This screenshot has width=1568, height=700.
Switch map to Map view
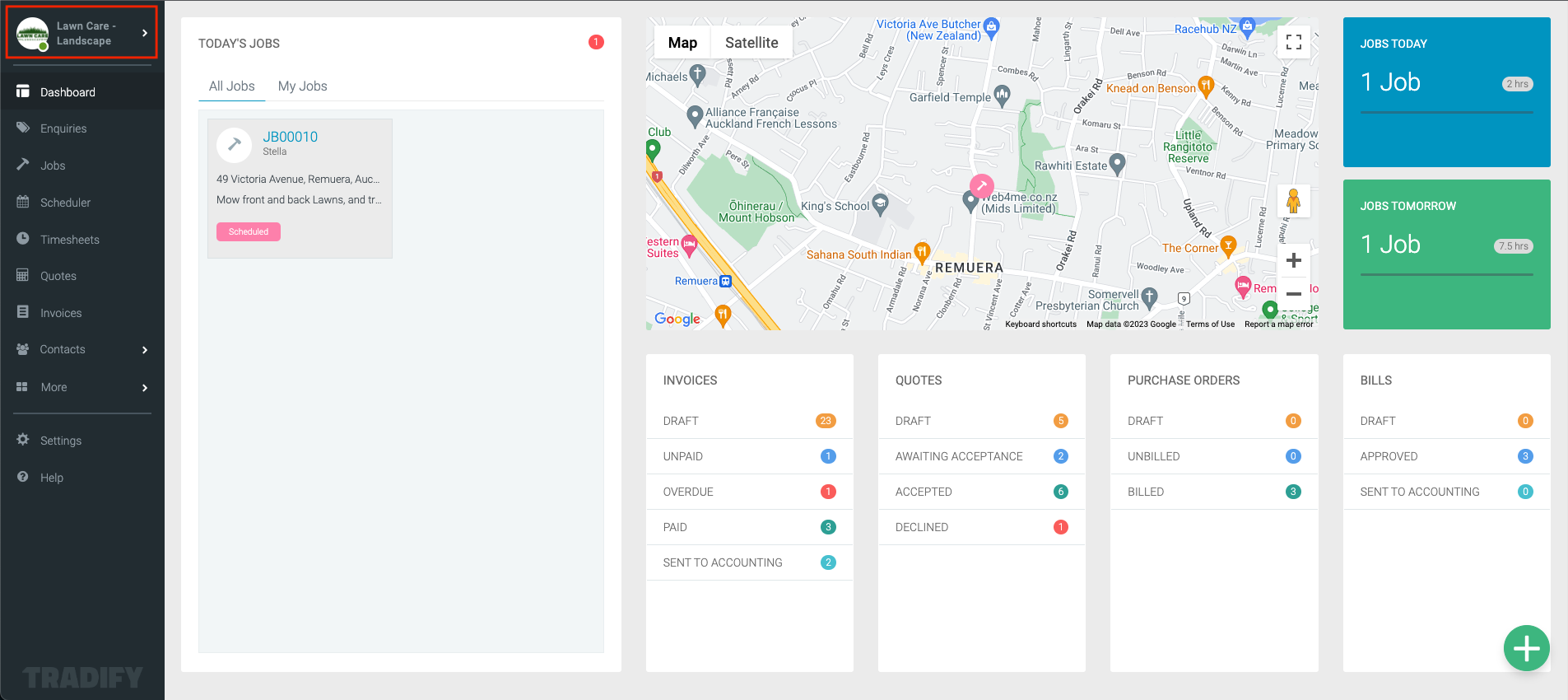[682, 43]
